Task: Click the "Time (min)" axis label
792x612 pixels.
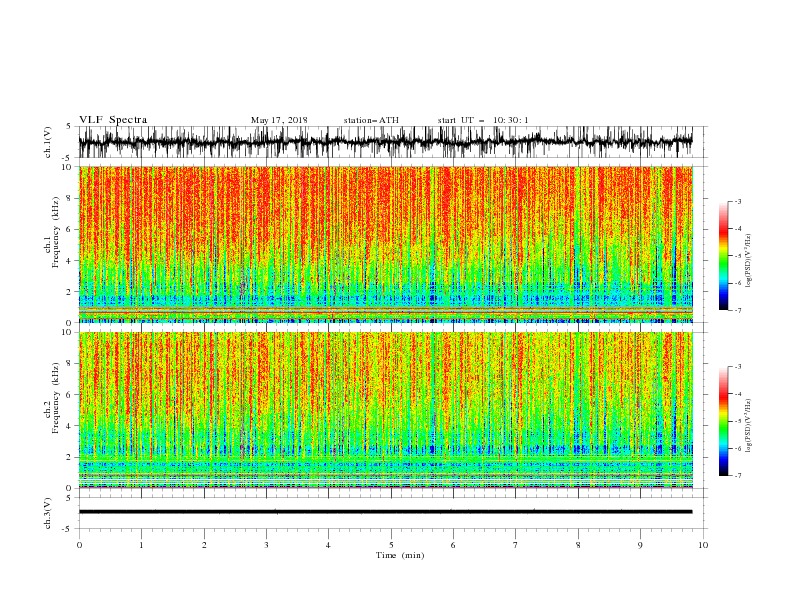Action: tap(400, 555)
